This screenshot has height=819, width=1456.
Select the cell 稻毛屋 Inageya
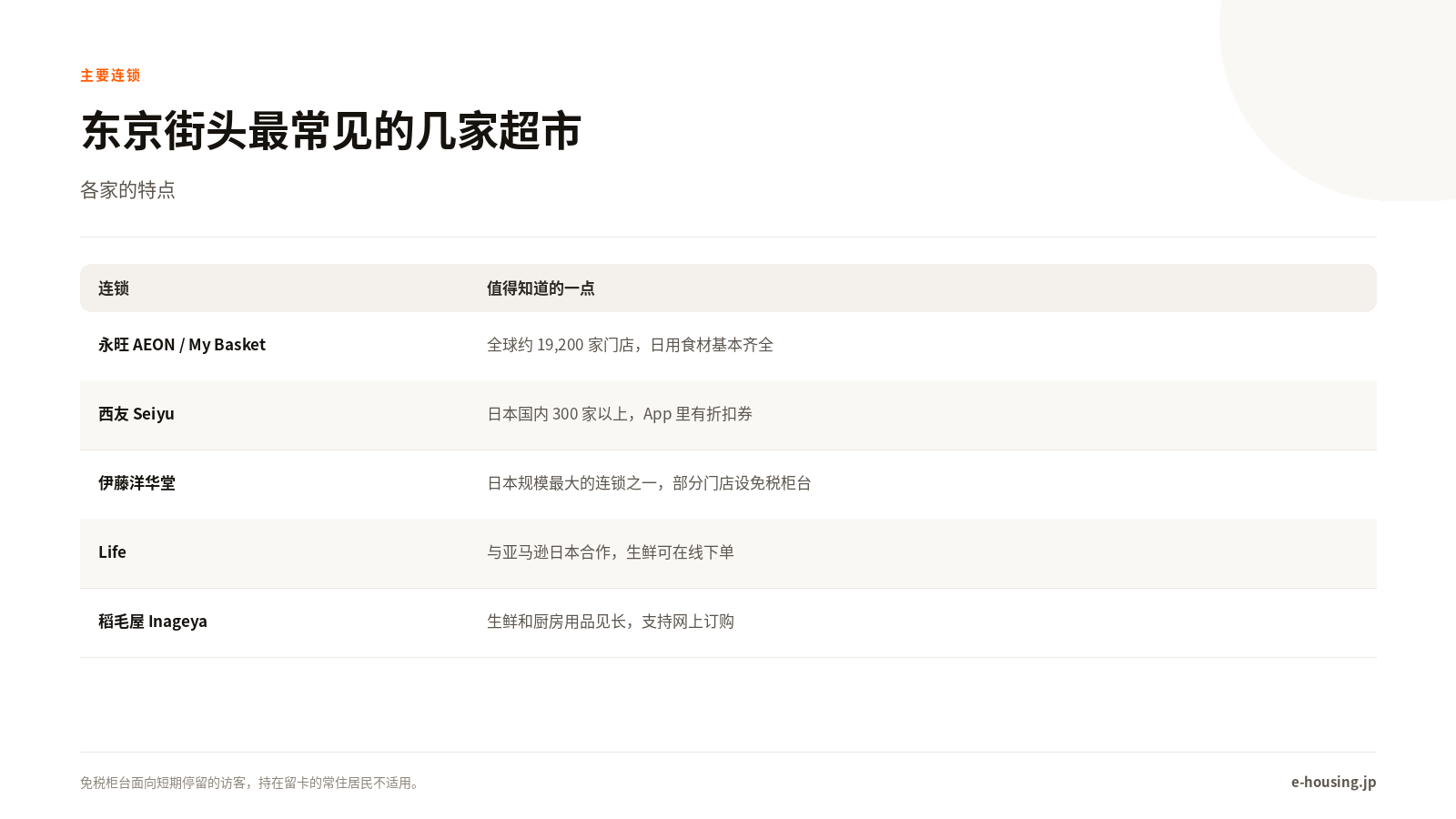153,622
